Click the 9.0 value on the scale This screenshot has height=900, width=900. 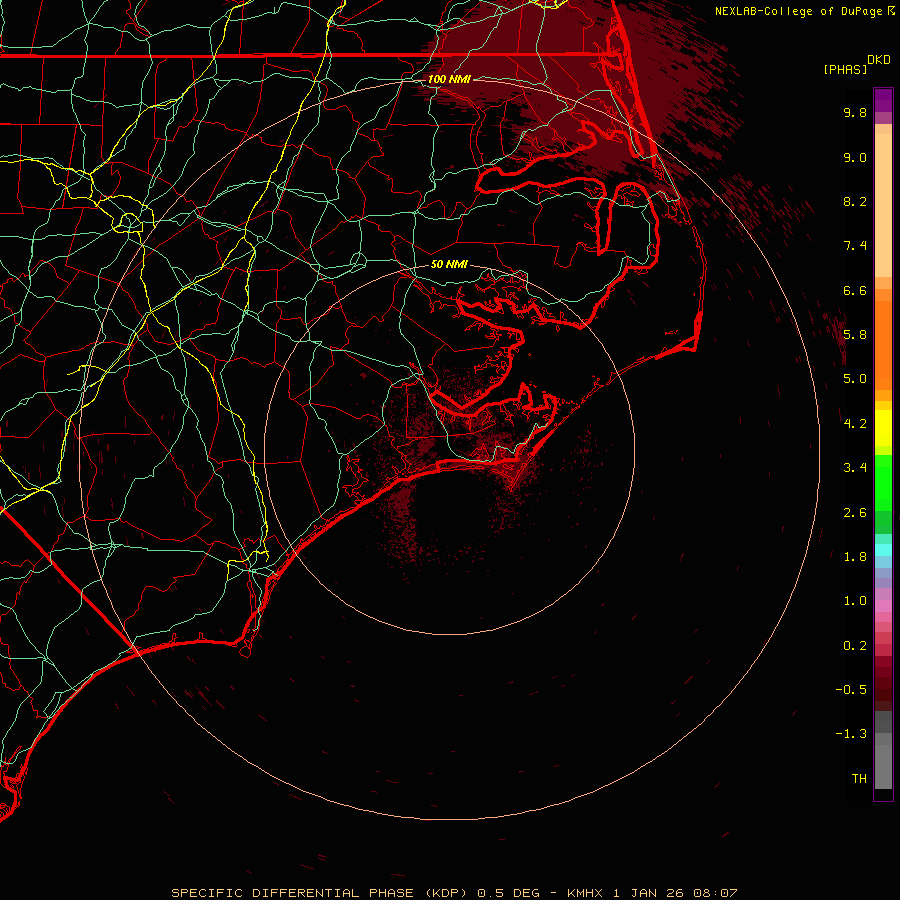pos(855,157)
